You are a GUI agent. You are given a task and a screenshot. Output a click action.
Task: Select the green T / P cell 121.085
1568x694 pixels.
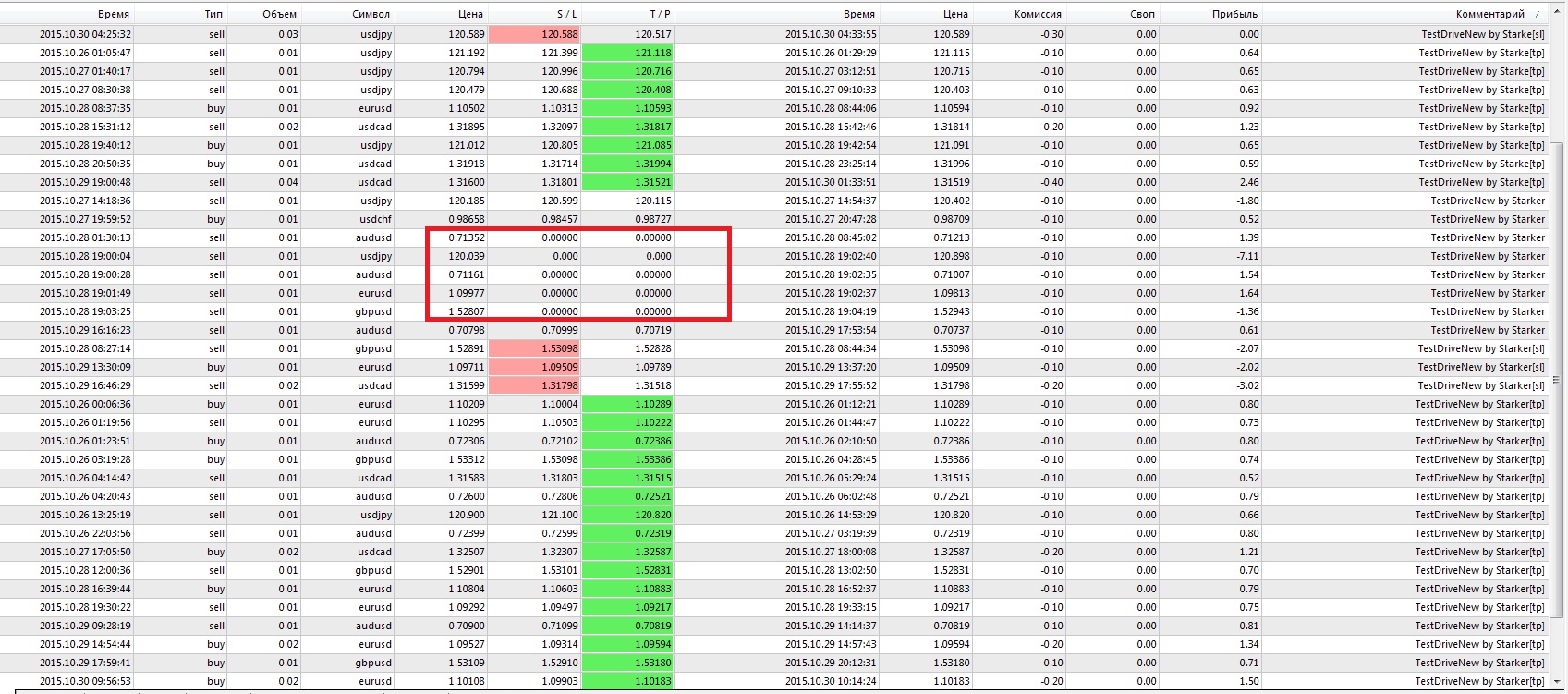click(x=627, y=145)
